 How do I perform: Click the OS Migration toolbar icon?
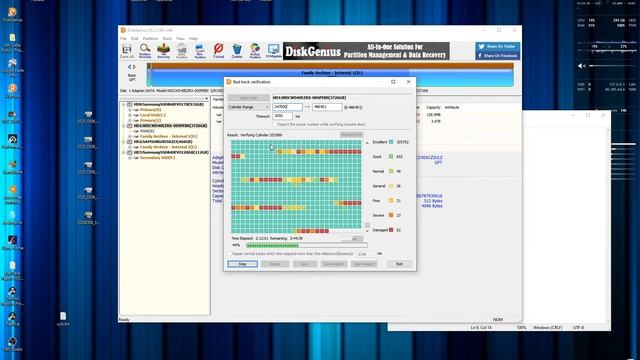pos(273,51)
